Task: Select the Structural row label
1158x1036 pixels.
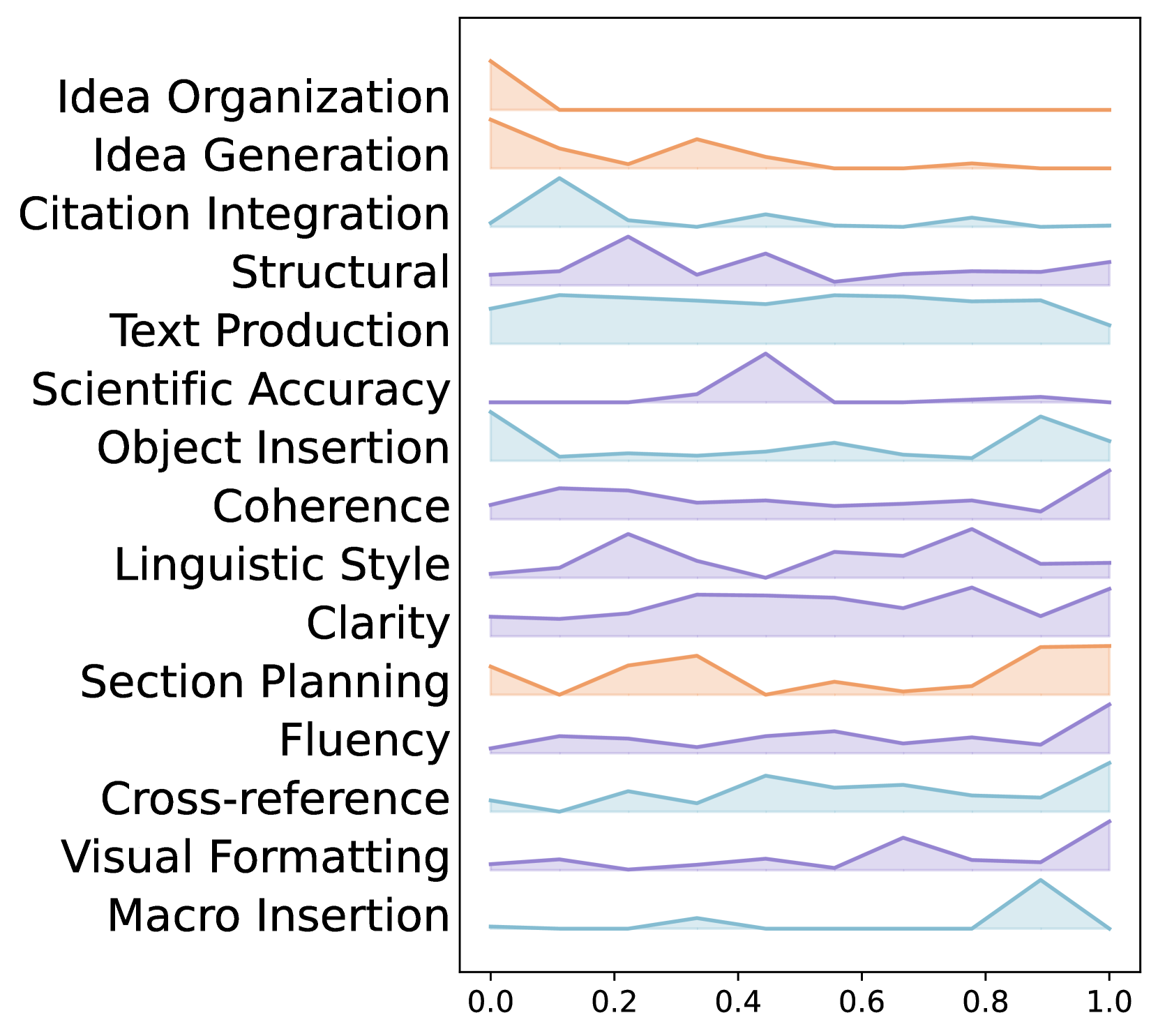Action: [340, 272]
